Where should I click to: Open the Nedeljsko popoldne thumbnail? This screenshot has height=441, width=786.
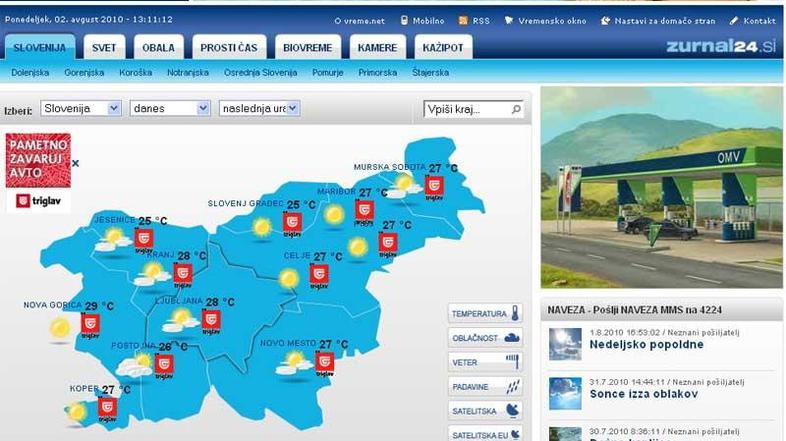pyautogui.click(x=565, y=344)
